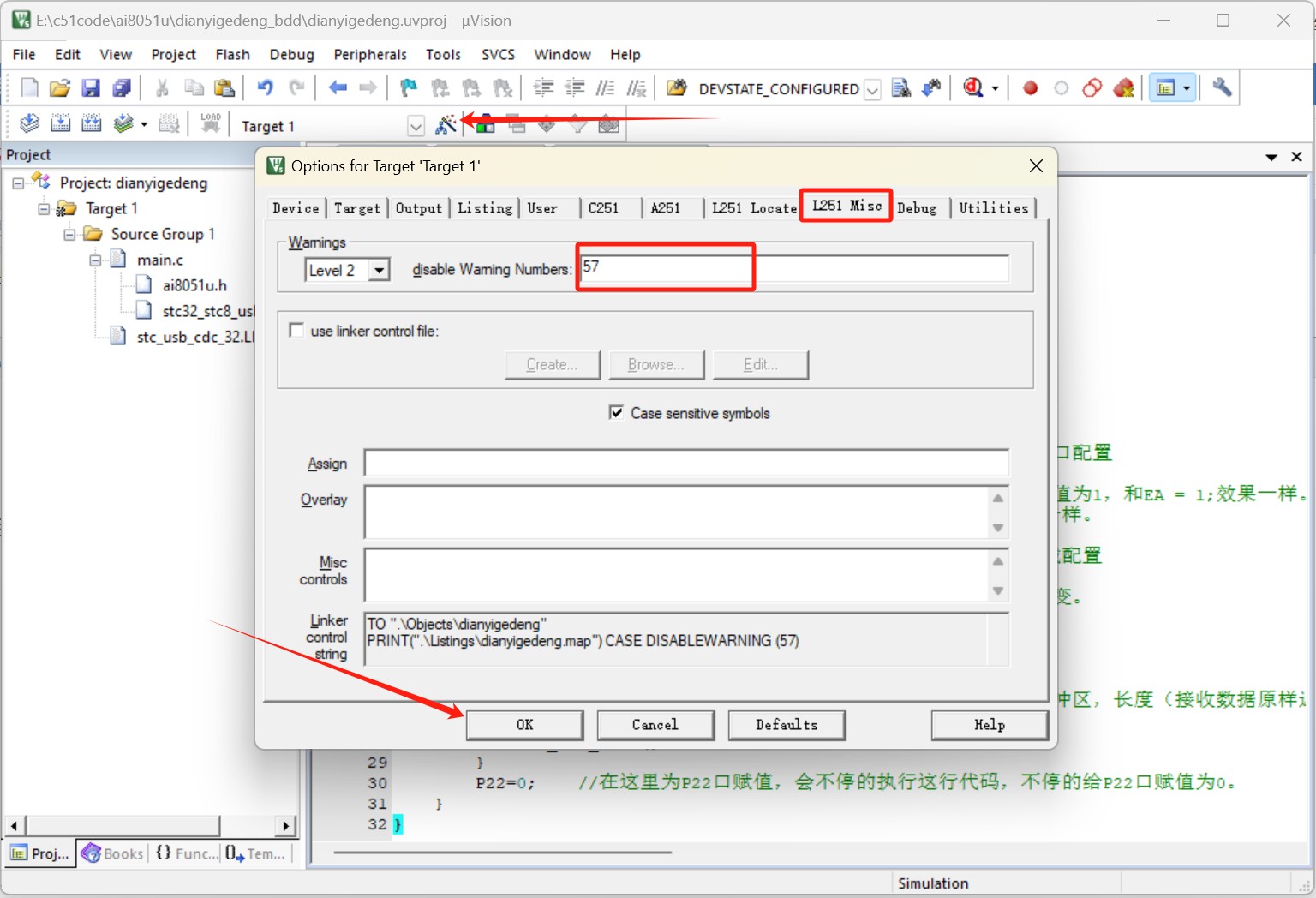
Task: Click the Open file folder icon
Action: click(60, 87)
